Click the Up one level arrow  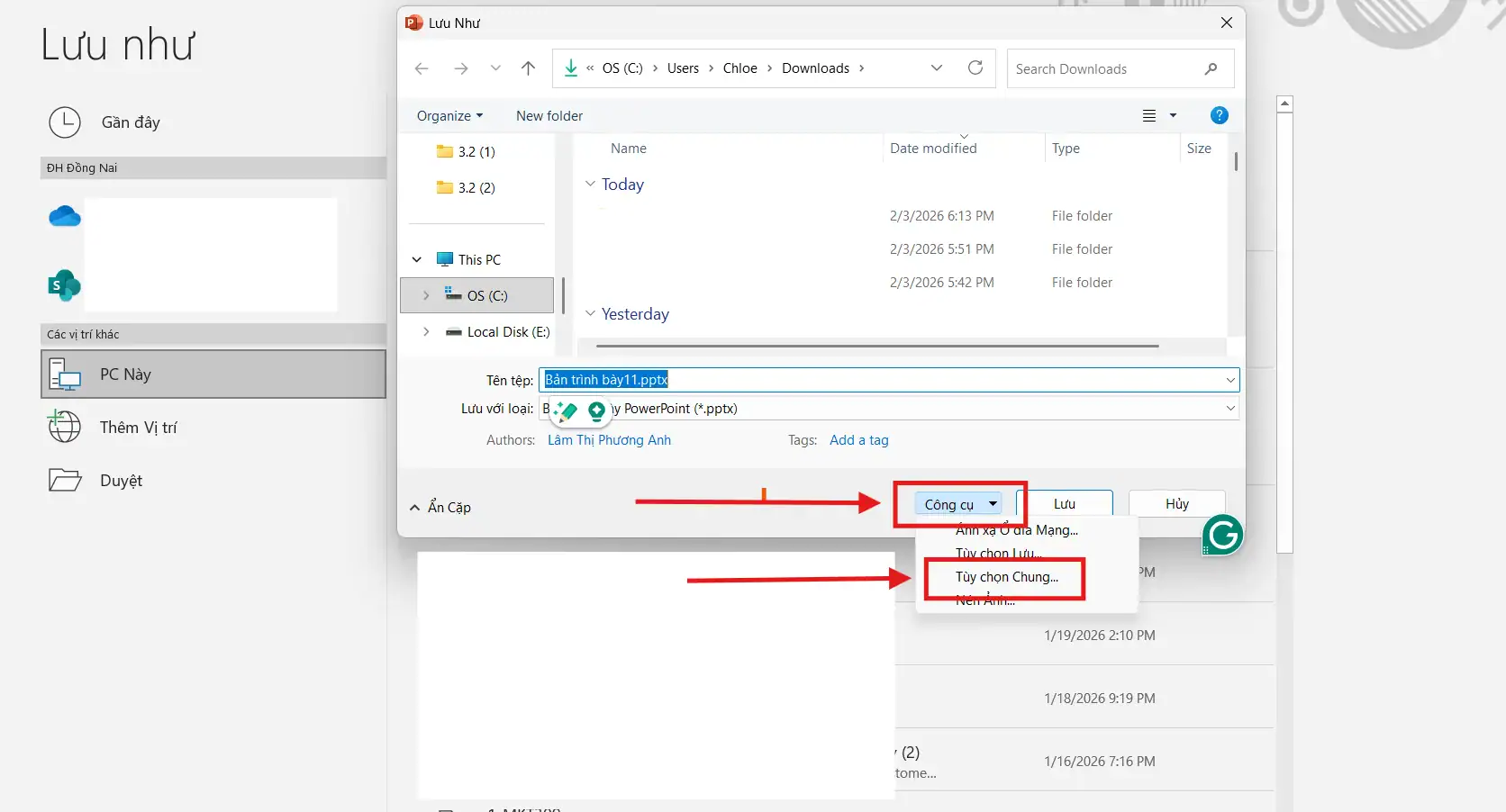click(529, 68)
